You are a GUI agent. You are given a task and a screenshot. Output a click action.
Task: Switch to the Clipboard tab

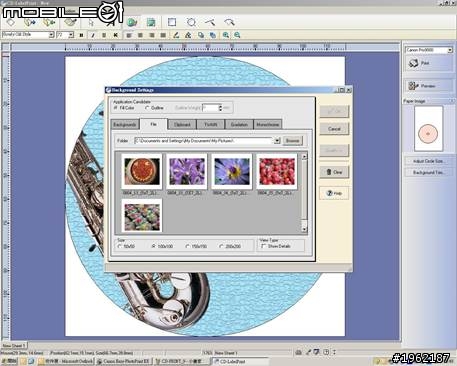point(182,125)
